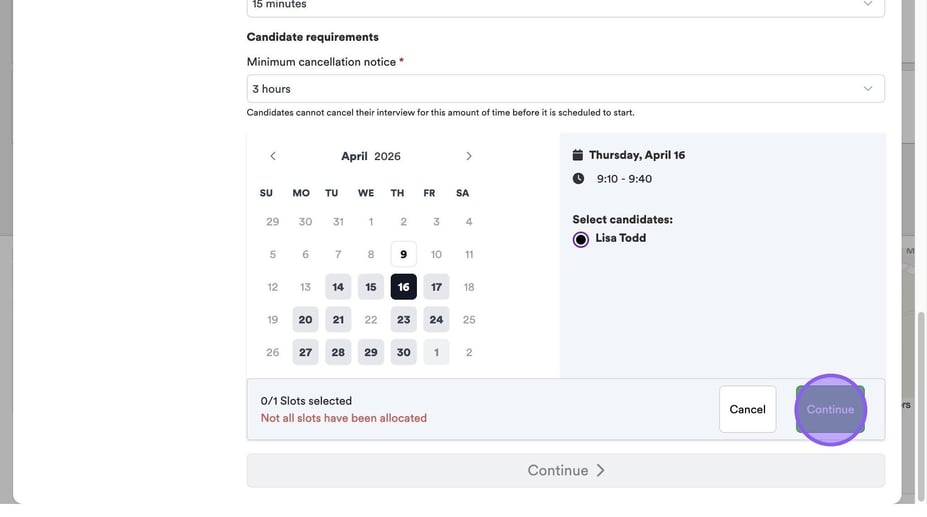The width and height of the screenshot is (927, 517).
Task: Go to previous month in calendar
Action: [x=273, y=156]
